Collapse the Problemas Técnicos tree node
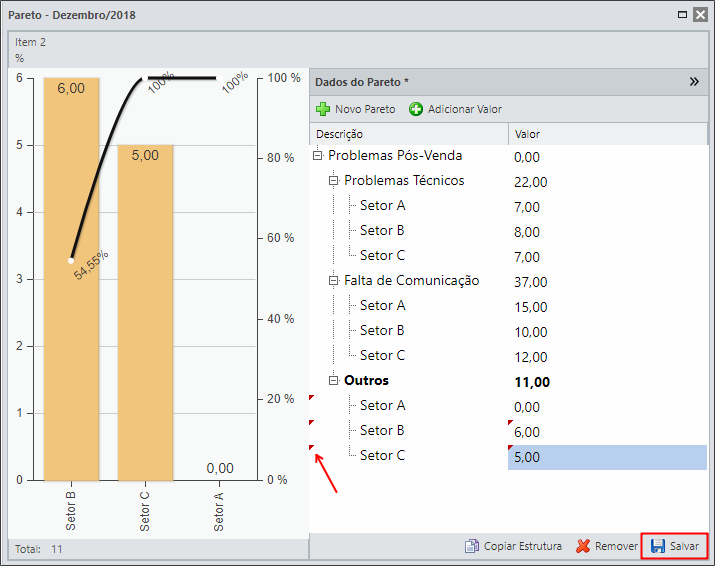The image size is (715, 566). point(334,181)
